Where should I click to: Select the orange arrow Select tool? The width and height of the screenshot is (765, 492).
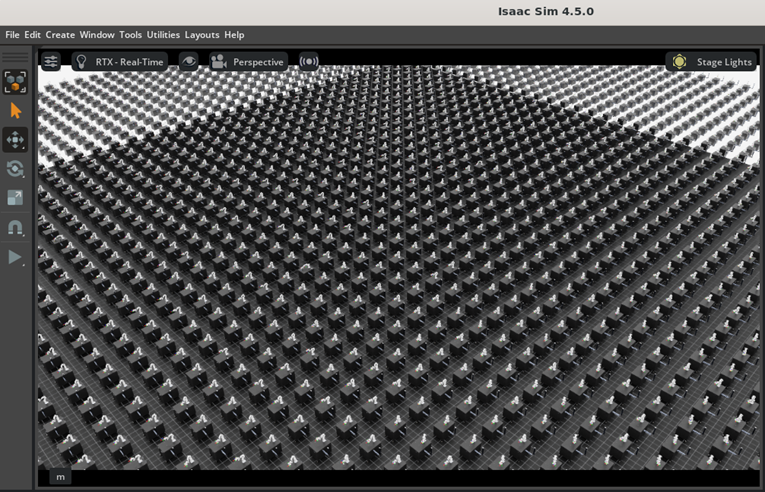click(15, 111)
